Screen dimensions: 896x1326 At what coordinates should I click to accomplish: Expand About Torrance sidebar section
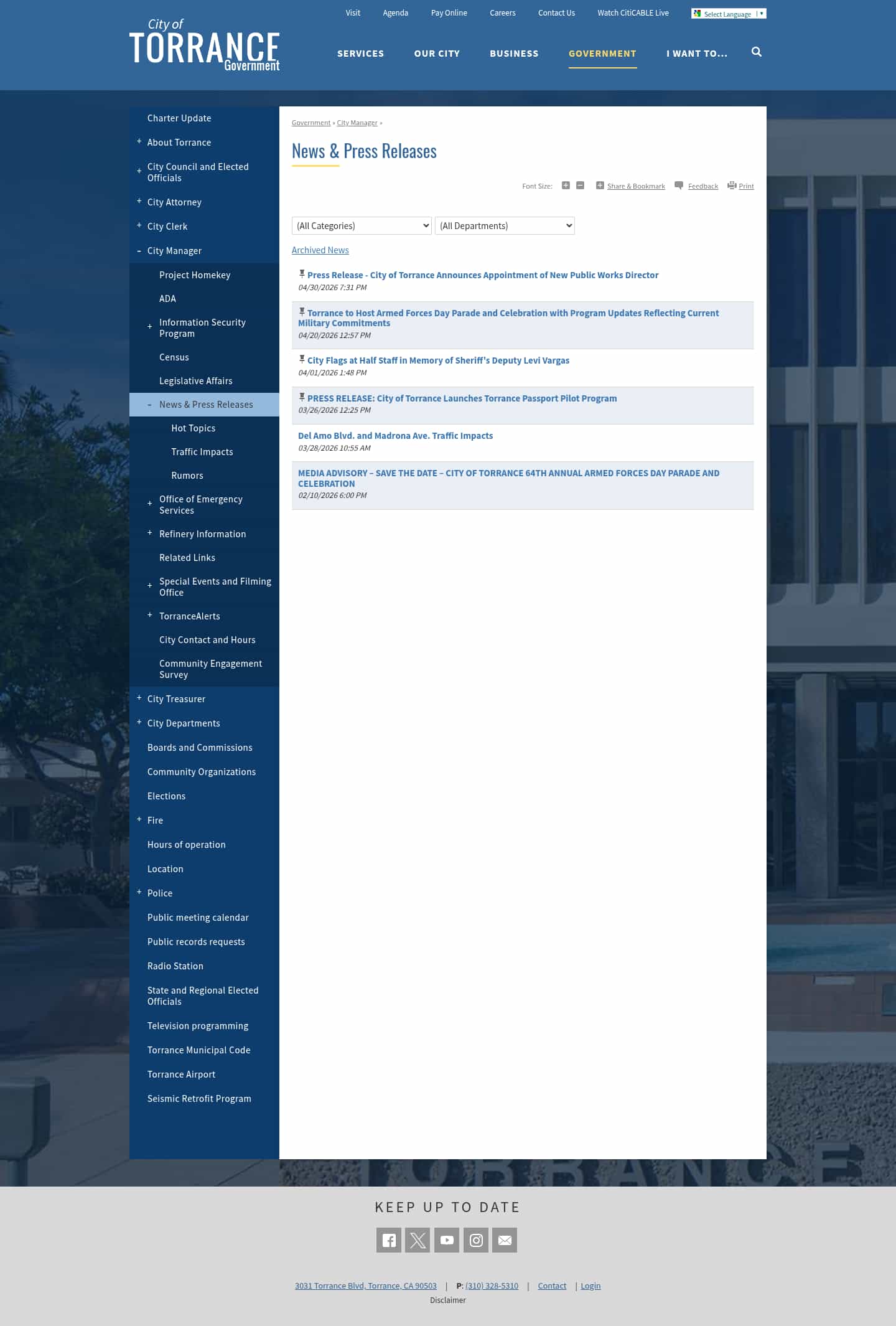coord(139,141)
